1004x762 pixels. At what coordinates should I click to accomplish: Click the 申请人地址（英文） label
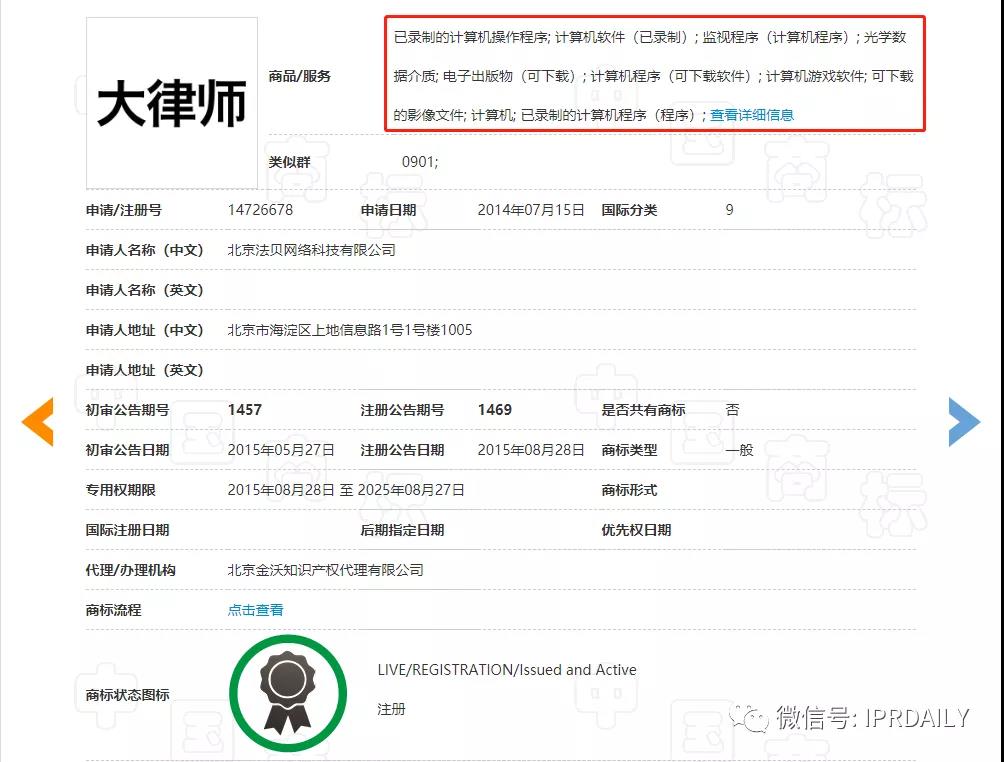[x=145, y=370]
